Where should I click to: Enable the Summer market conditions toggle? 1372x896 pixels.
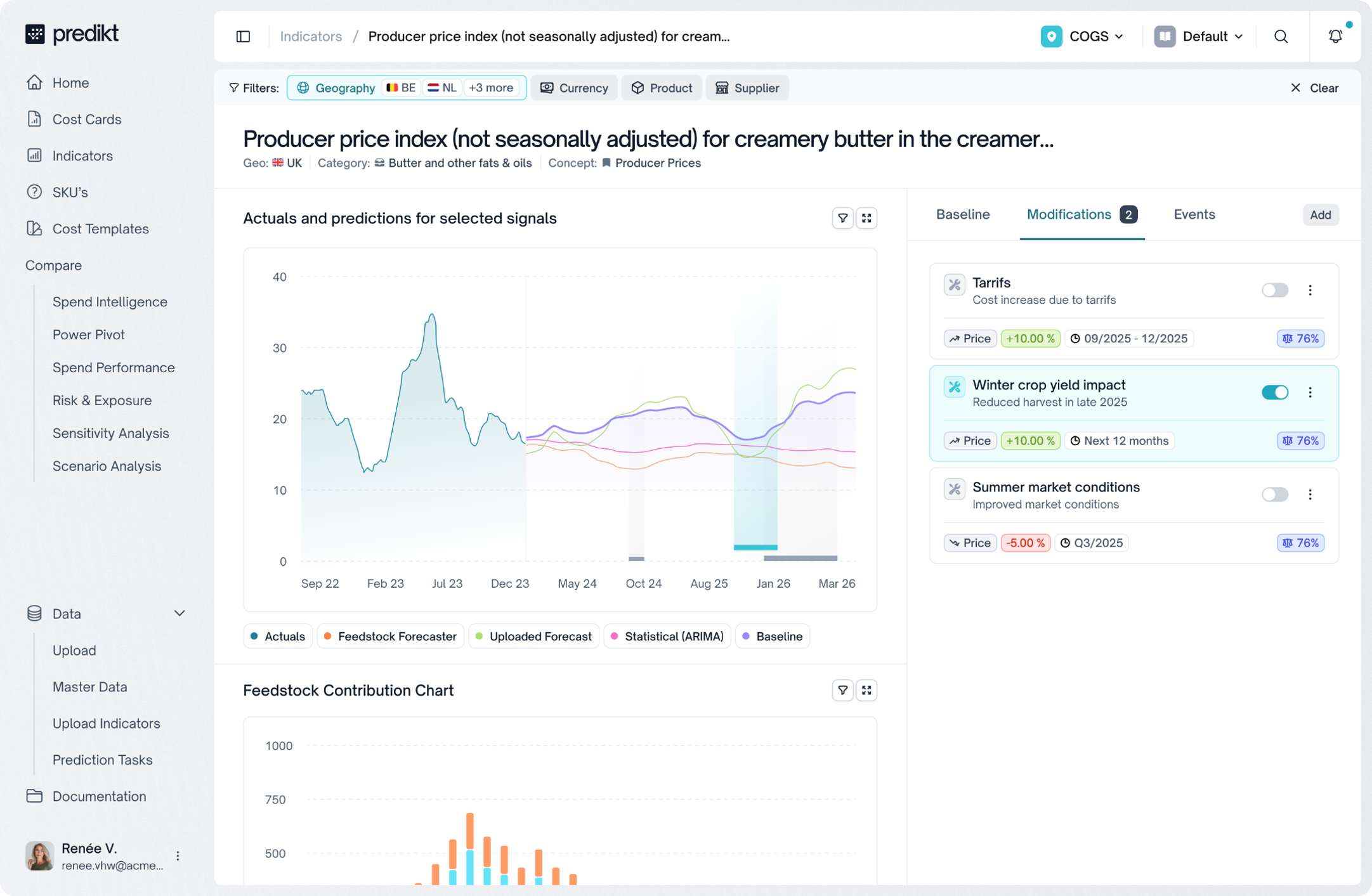1274,495
